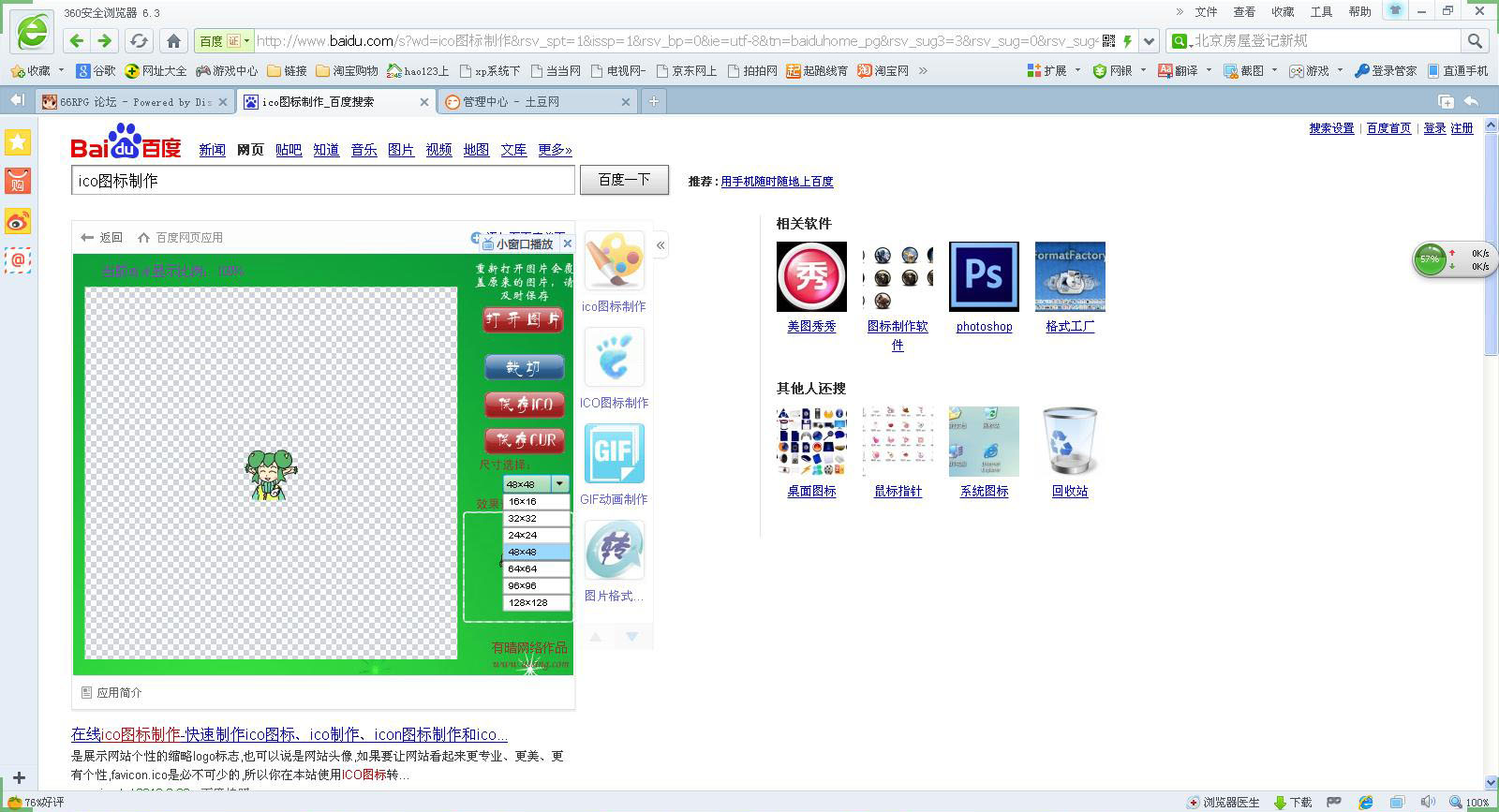Viewport: 1499px width, 812px height.
Task: Open the 格式工厂 software icon
Action: pos(1070,276)
